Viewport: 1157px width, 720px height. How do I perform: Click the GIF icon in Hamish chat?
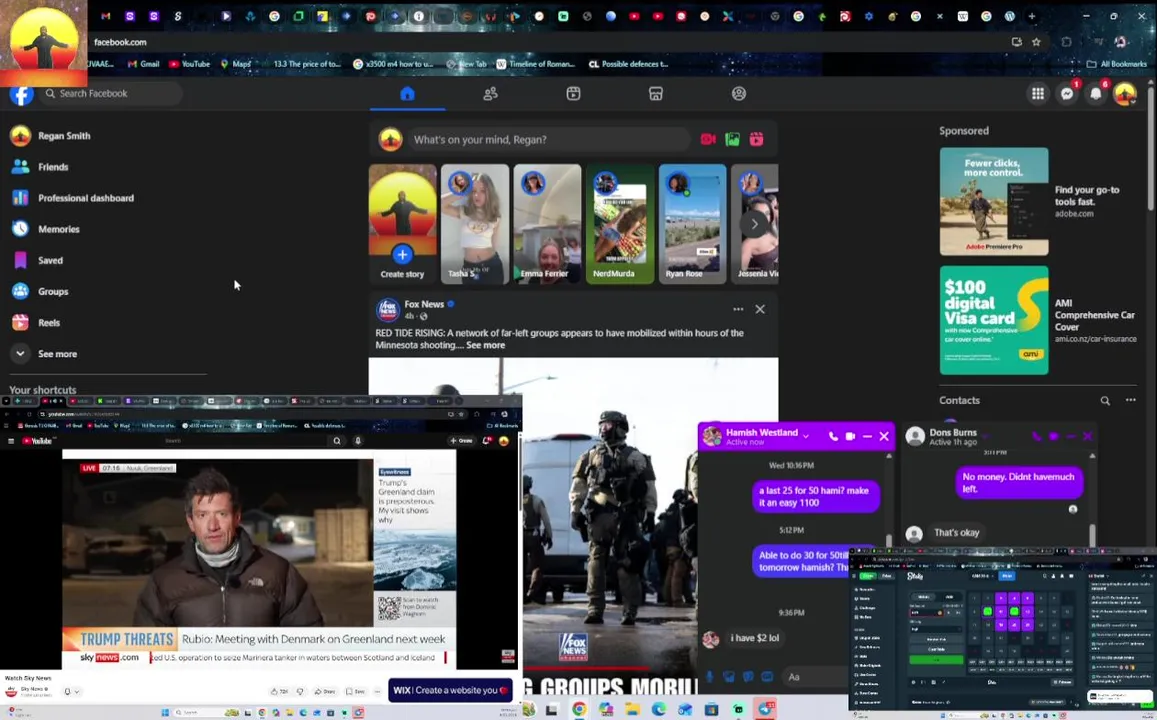767,676
